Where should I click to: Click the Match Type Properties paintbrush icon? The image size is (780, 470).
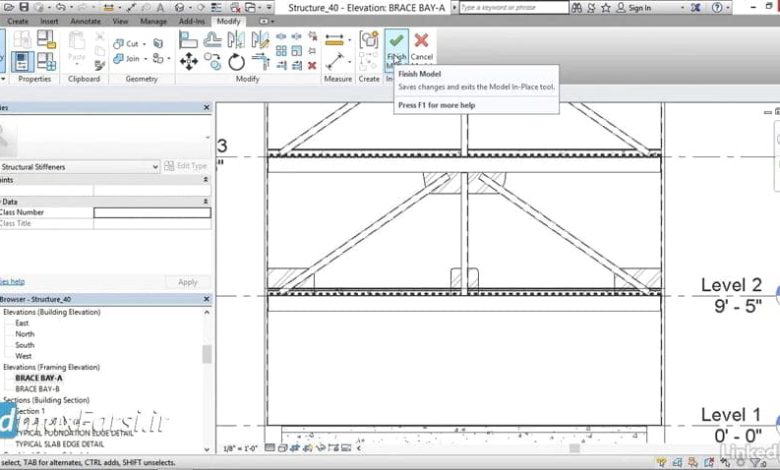[x=99, y=65]
